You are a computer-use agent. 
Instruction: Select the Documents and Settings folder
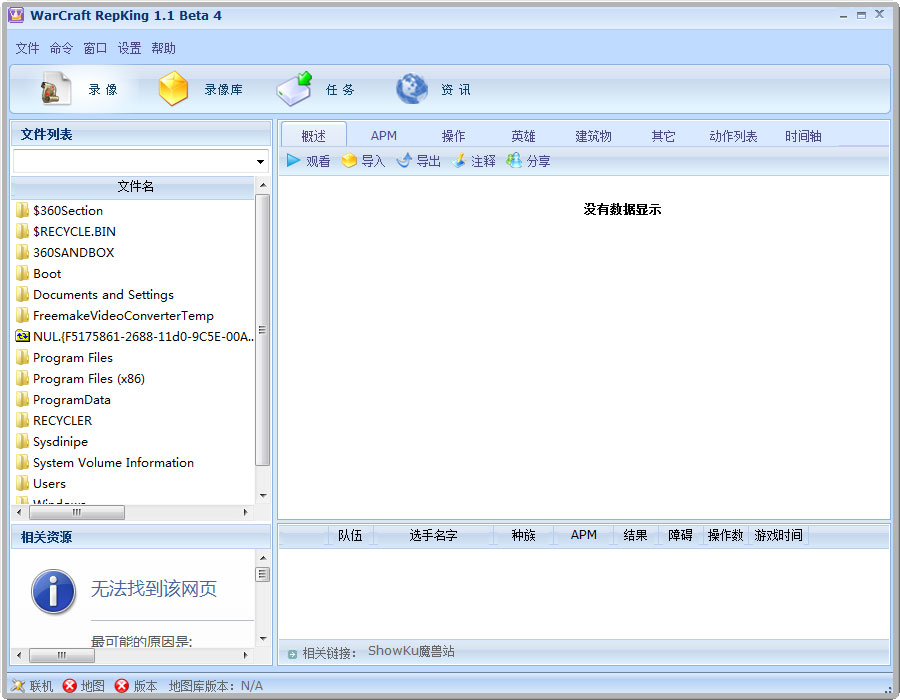point(103,295)
